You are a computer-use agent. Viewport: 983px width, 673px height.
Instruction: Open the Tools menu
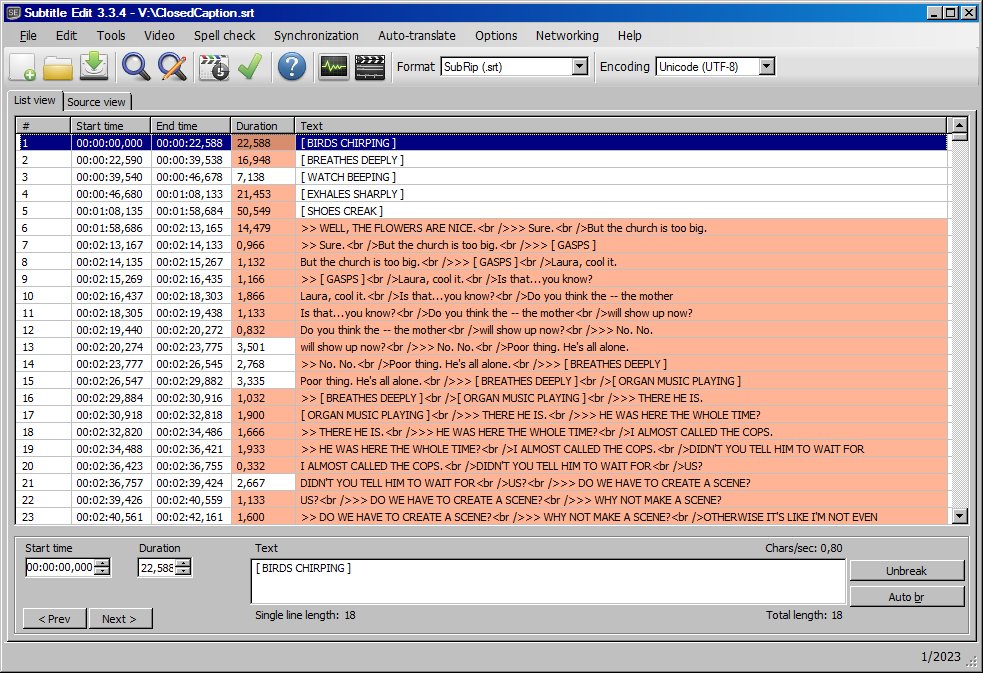pos(111,36)
